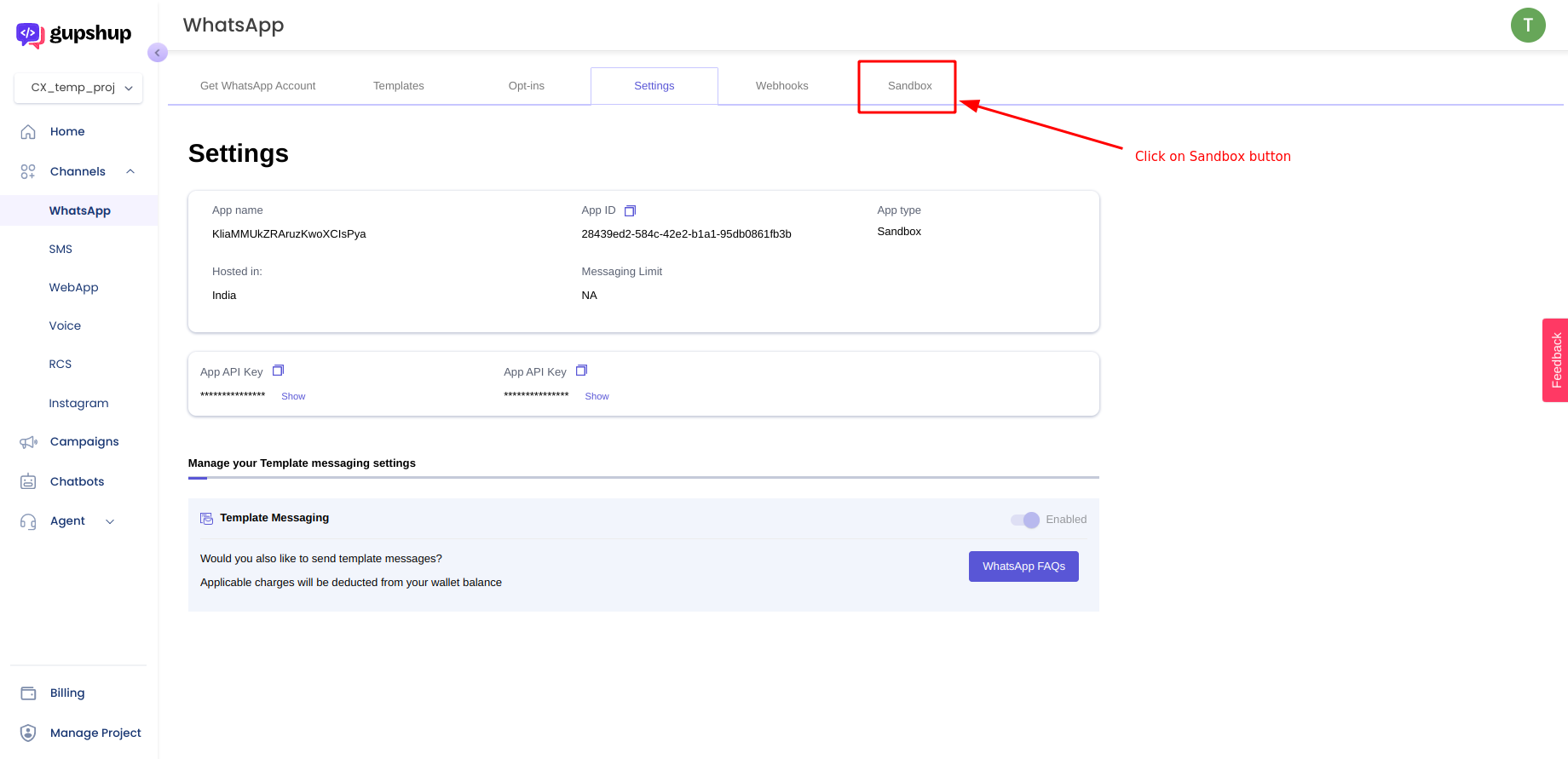Click the Hosted in value India
This screenshot has width=1568, height=759.
(x=224, y=296)
